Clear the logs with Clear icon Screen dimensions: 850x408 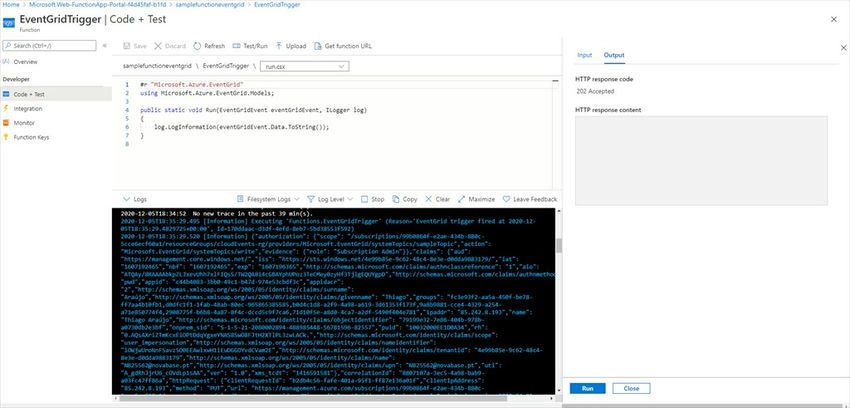[429, 199]
